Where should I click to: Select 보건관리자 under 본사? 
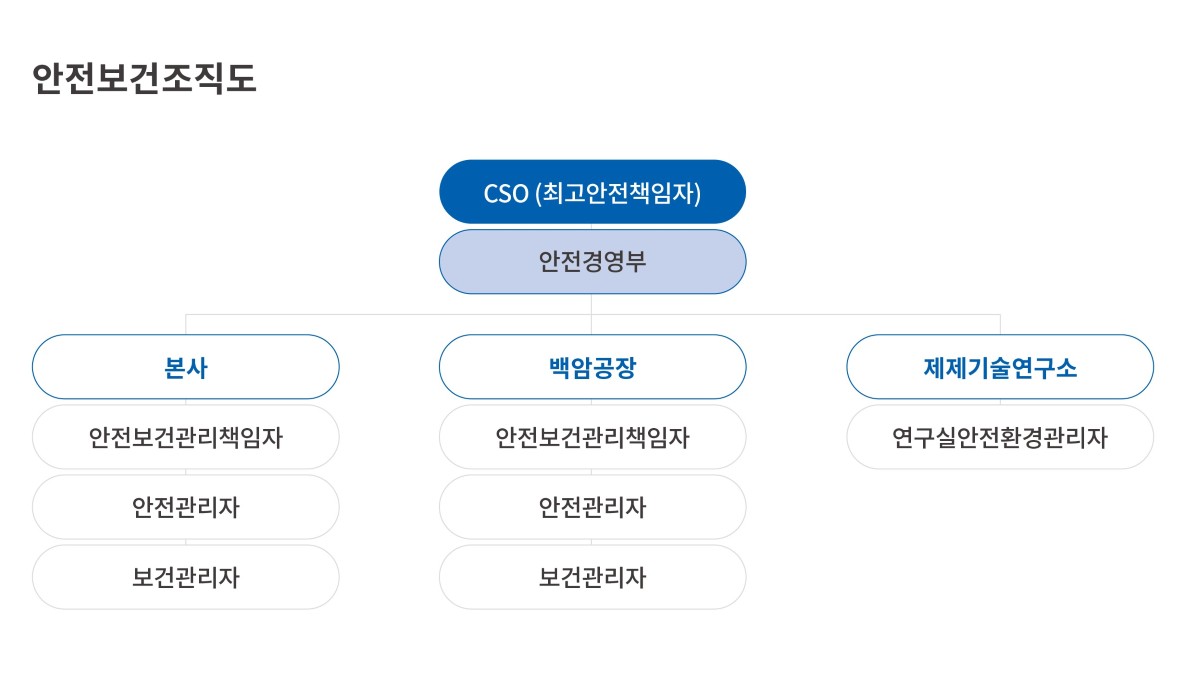(x=186, y=577)
